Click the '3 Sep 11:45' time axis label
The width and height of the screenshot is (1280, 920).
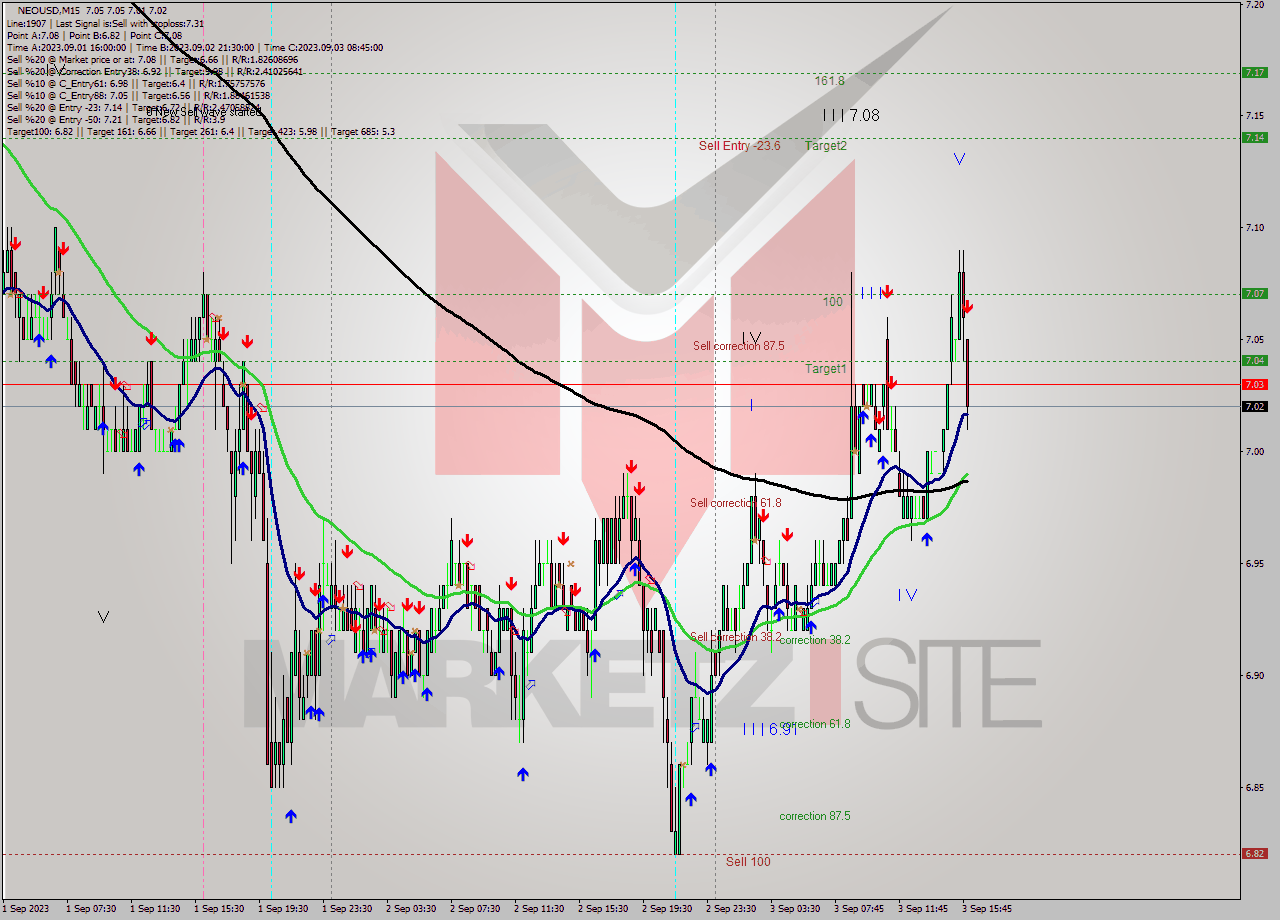point(922,908)
